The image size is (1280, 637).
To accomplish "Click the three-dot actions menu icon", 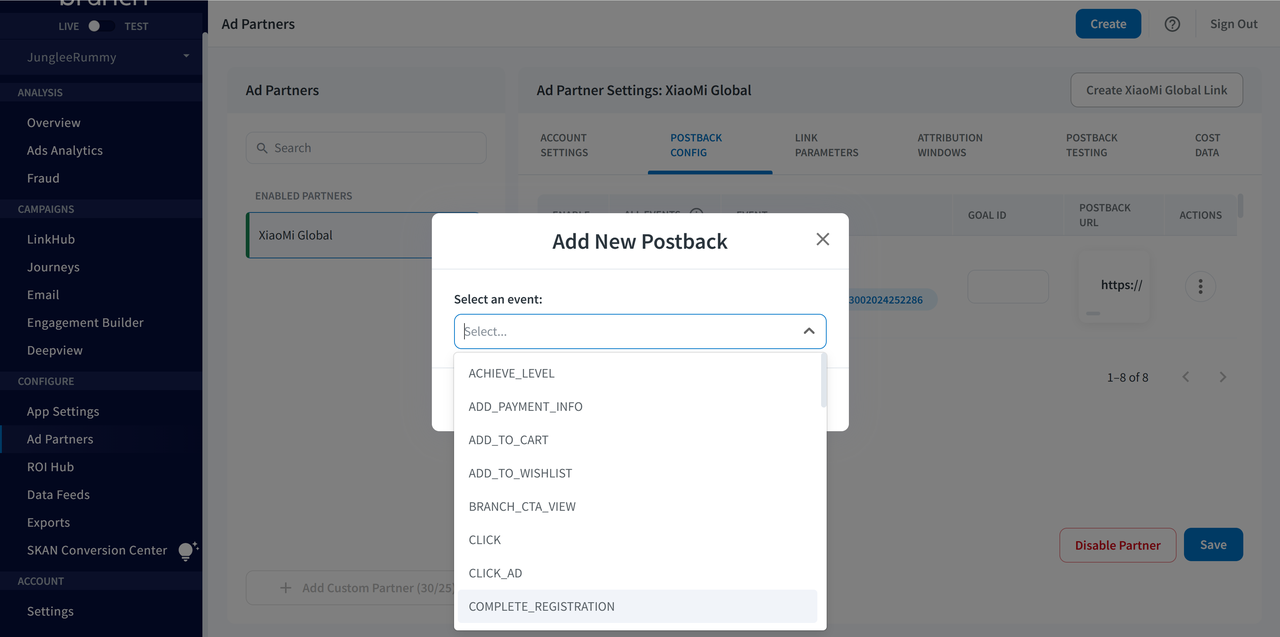I will coord(1200,287).
